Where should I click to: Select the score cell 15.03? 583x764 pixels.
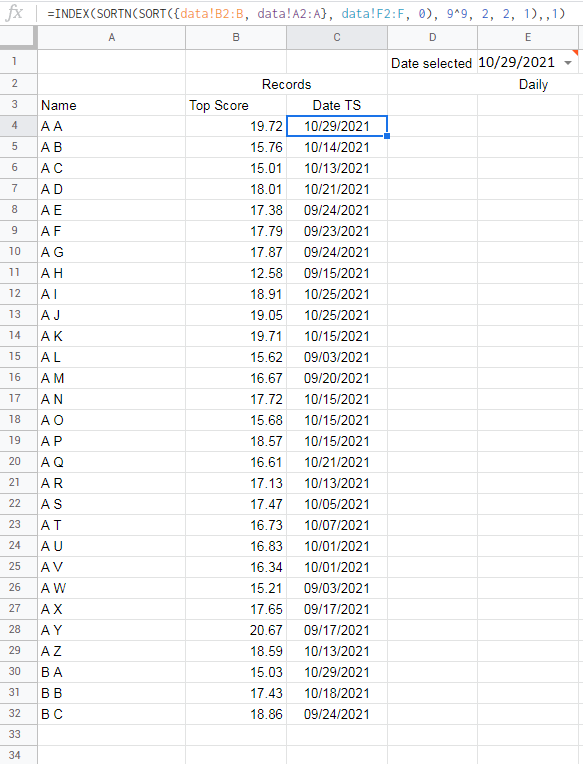tap(236, 671)
